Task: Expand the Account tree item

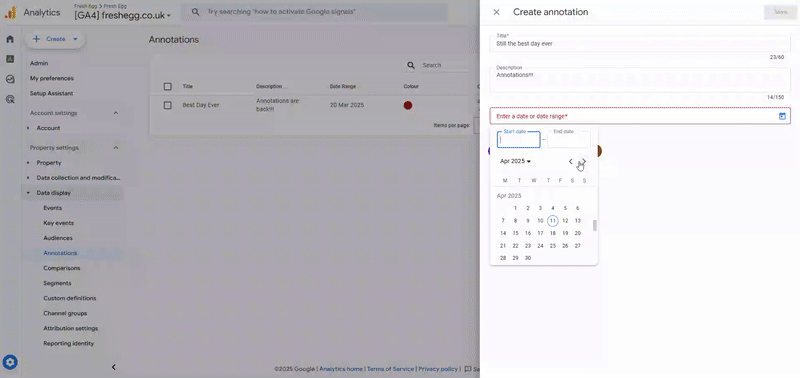Action: [28, 128]
